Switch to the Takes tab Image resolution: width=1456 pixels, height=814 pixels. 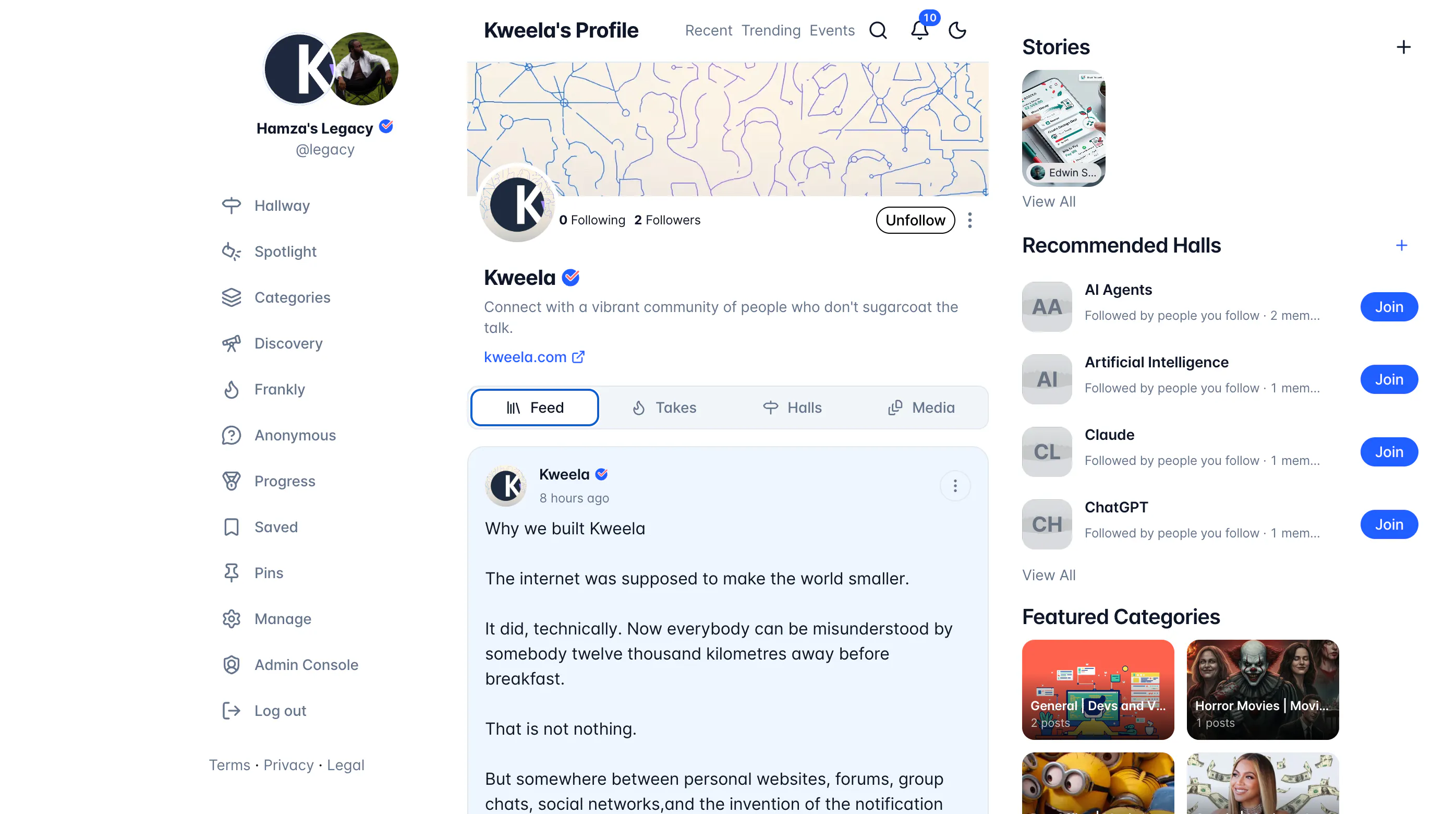663,408
